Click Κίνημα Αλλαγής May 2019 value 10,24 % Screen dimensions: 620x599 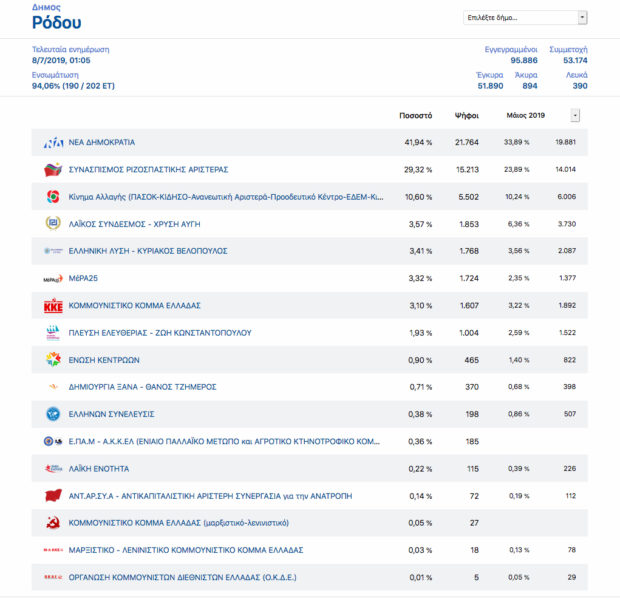(x=517, y=197)
